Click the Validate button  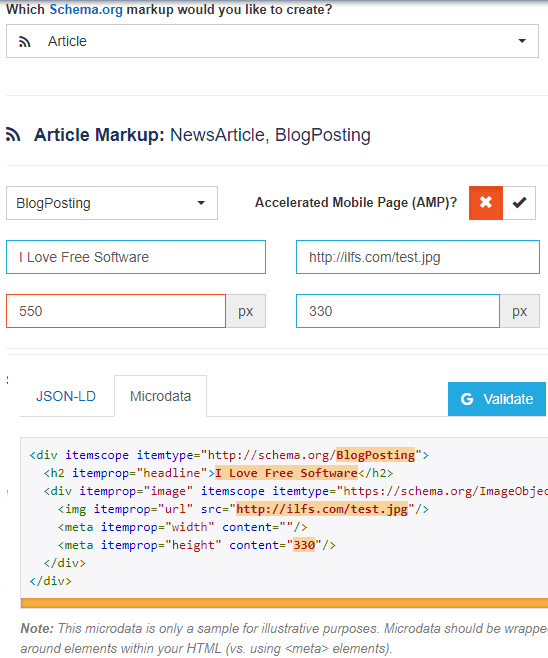tap(497, 399)
